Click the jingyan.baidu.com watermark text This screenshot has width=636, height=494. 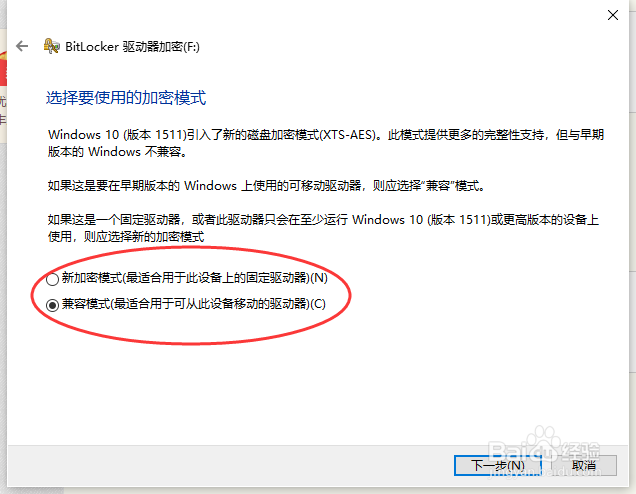coord(544,473)
